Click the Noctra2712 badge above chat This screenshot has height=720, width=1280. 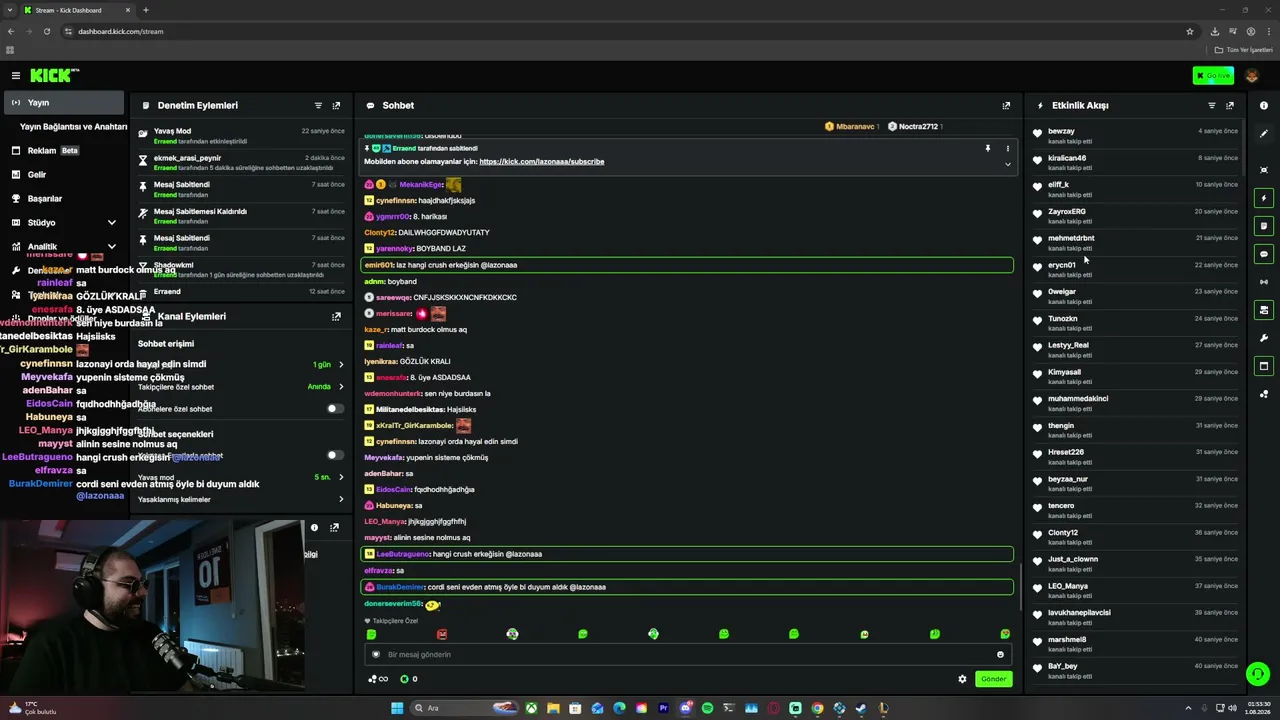click(915, 126)
